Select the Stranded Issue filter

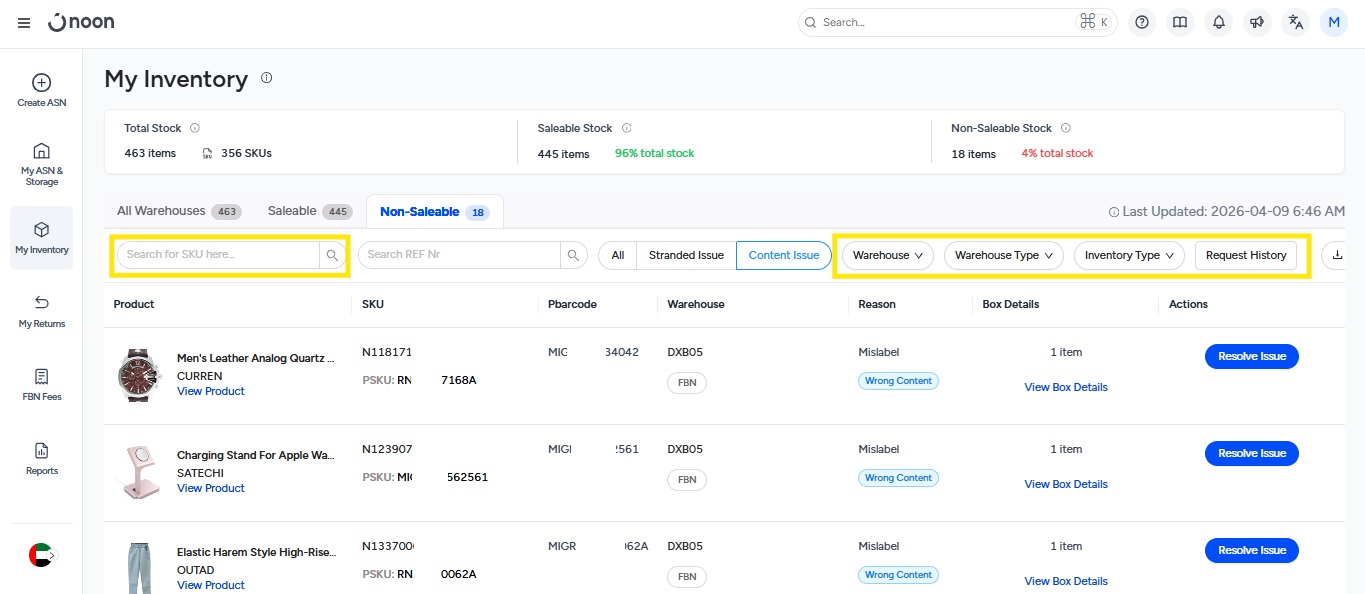(x=686, y=255)
